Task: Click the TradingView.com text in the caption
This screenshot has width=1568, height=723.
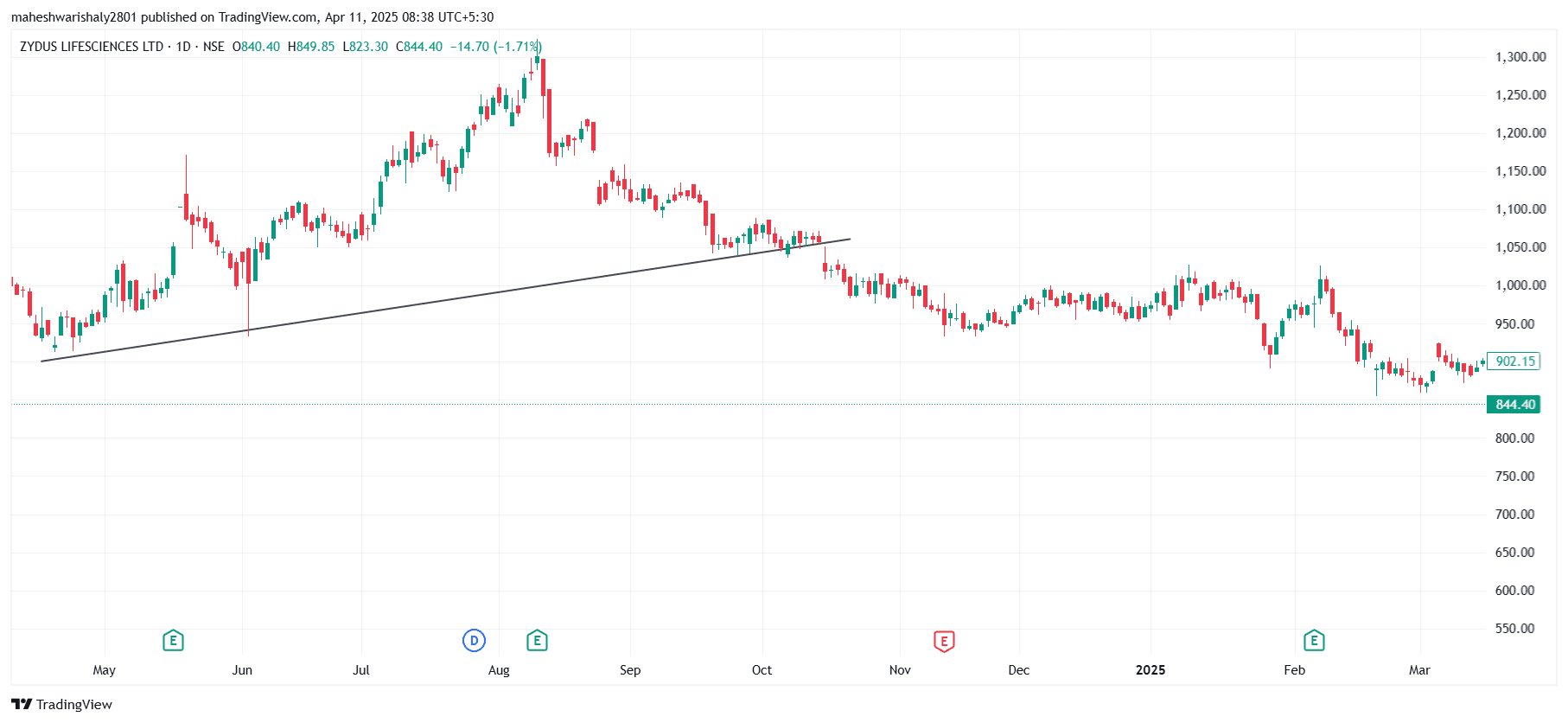Action: (x=268, y=17)
